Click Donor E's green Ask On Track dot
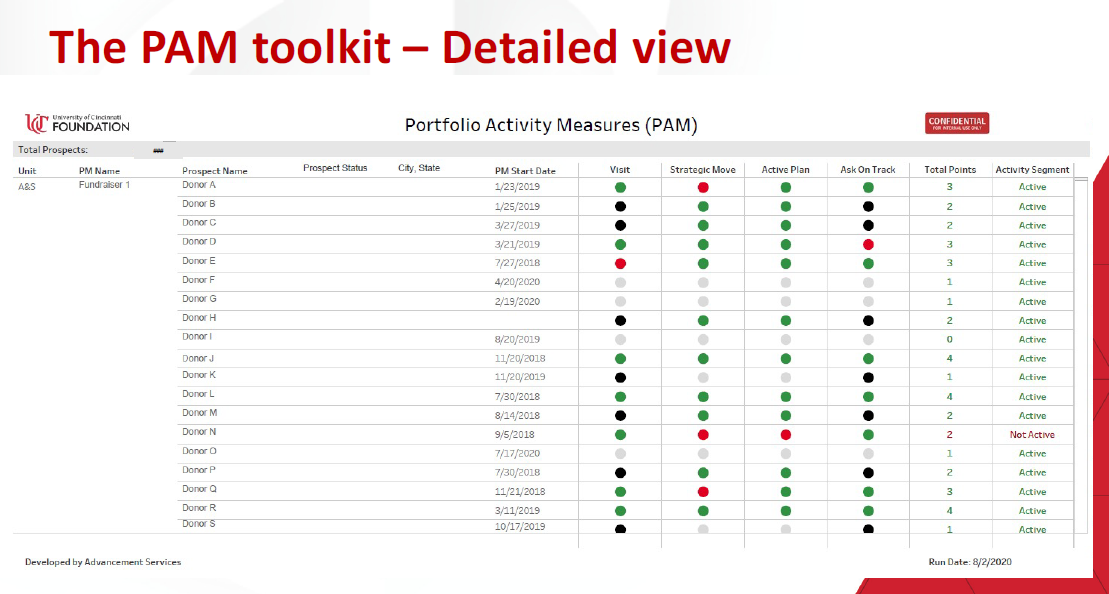 click(868, 263)
